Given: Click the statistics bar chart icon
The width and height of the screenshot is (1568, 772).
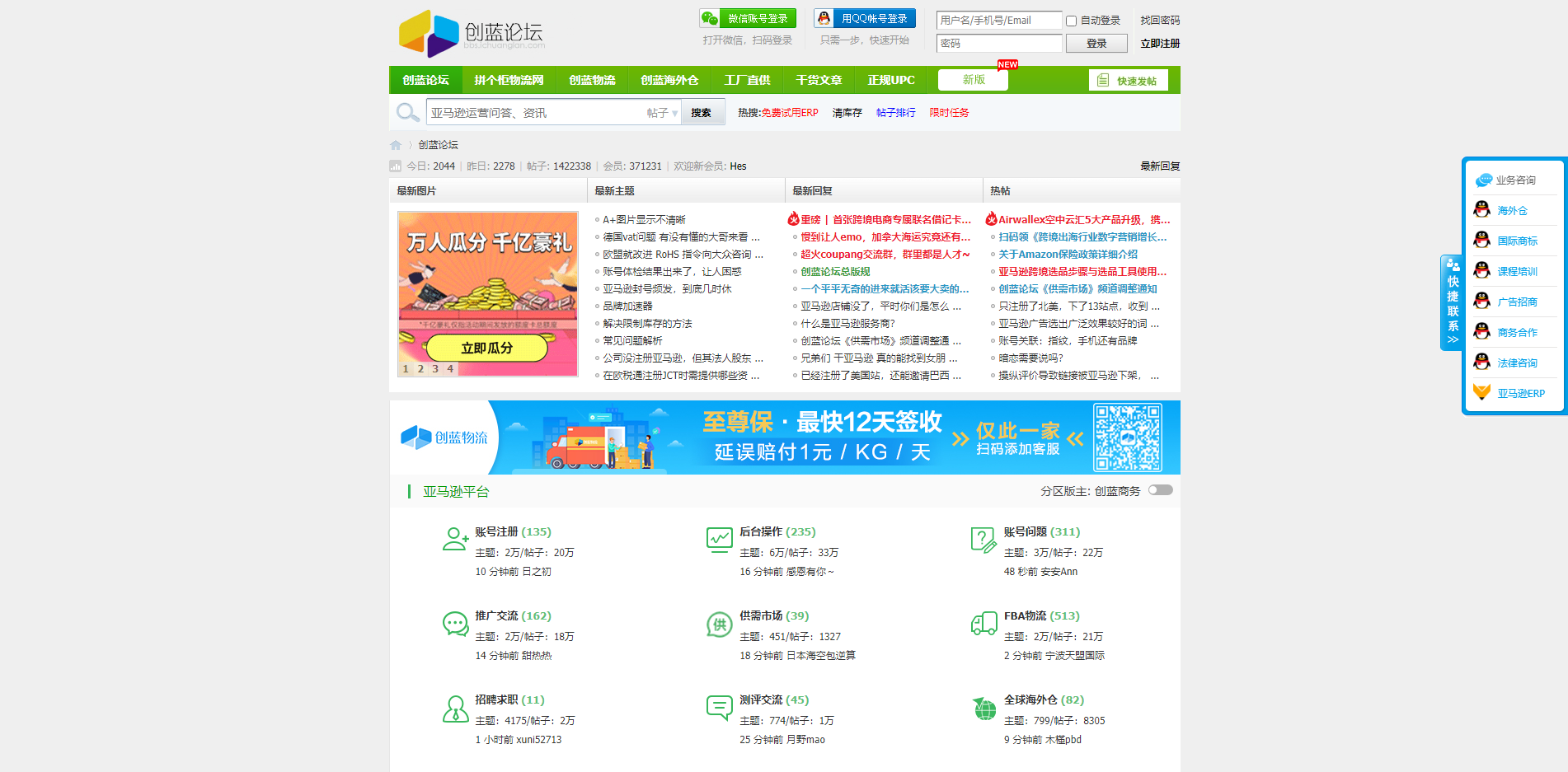Looking at the screenshot, I should click(395, 166).
